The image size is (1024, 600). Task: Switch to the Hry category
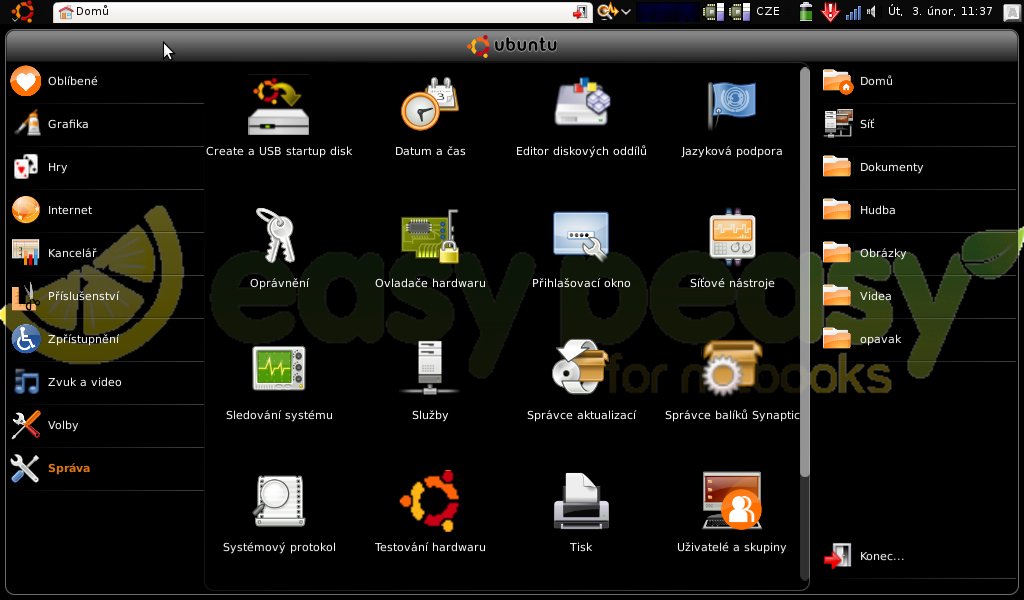106,167
